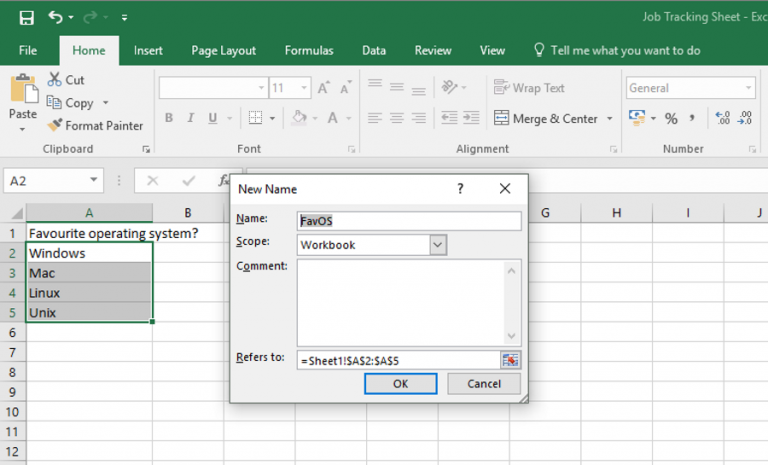Confirm the new name with OK
This screenshot has height=465, width=768.
coord(401,384)
